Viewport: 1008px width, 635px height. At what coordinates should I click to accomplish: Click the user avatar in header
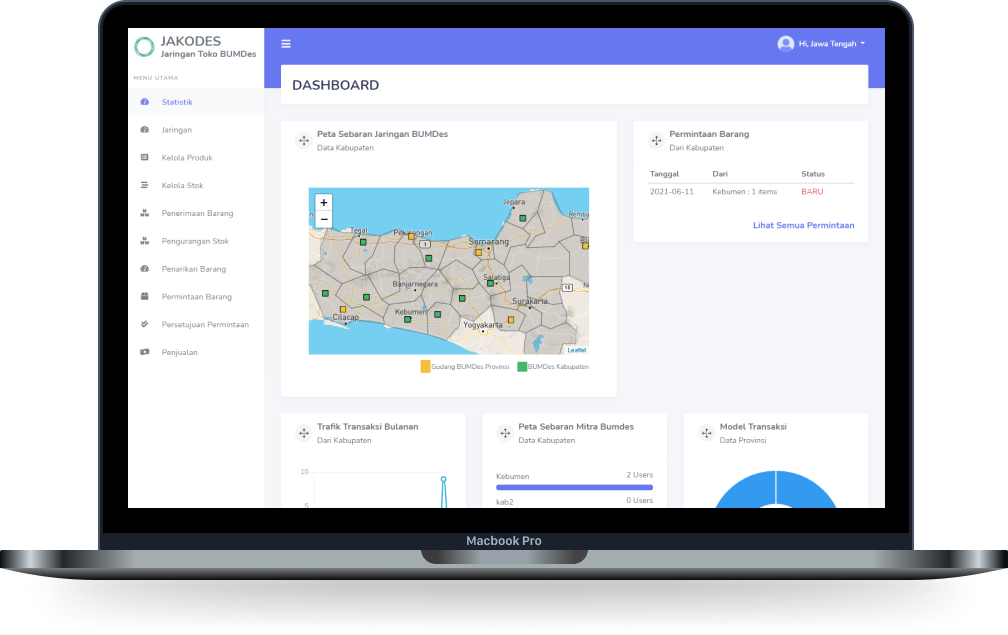point(786,44)
